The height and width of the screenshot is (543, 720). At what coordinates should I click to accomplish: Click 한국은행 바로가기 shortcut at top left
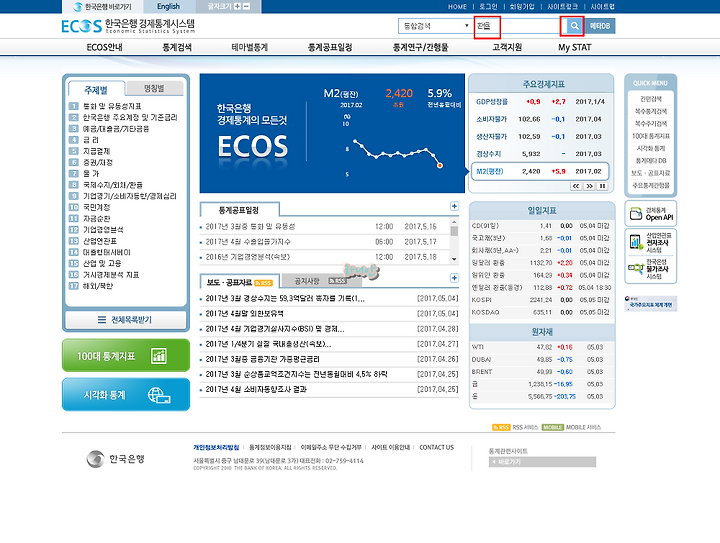(102, 7)
